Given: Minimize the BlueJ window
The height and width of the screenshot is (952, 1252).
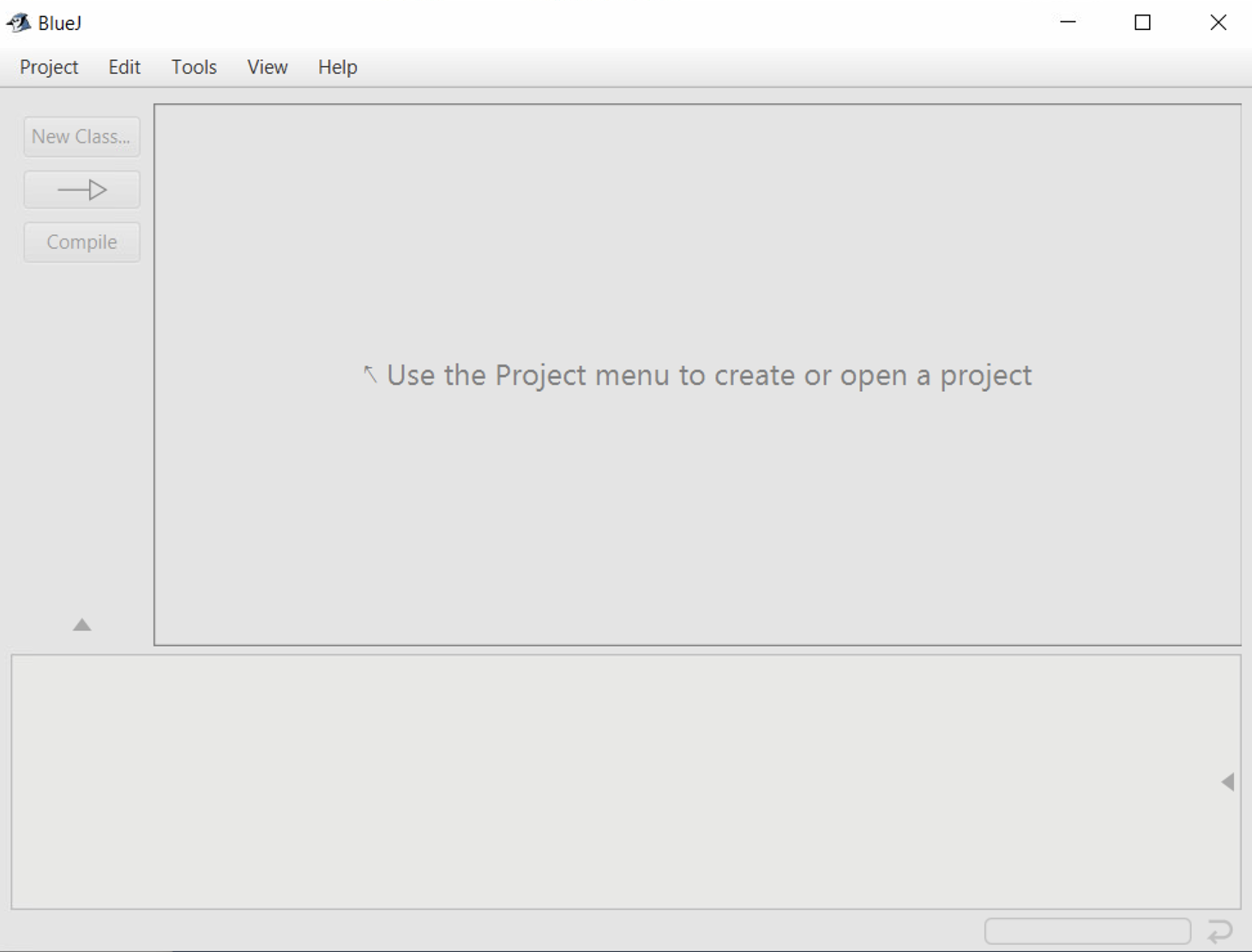Looking at the screenshot, I should click(1068, 23).
